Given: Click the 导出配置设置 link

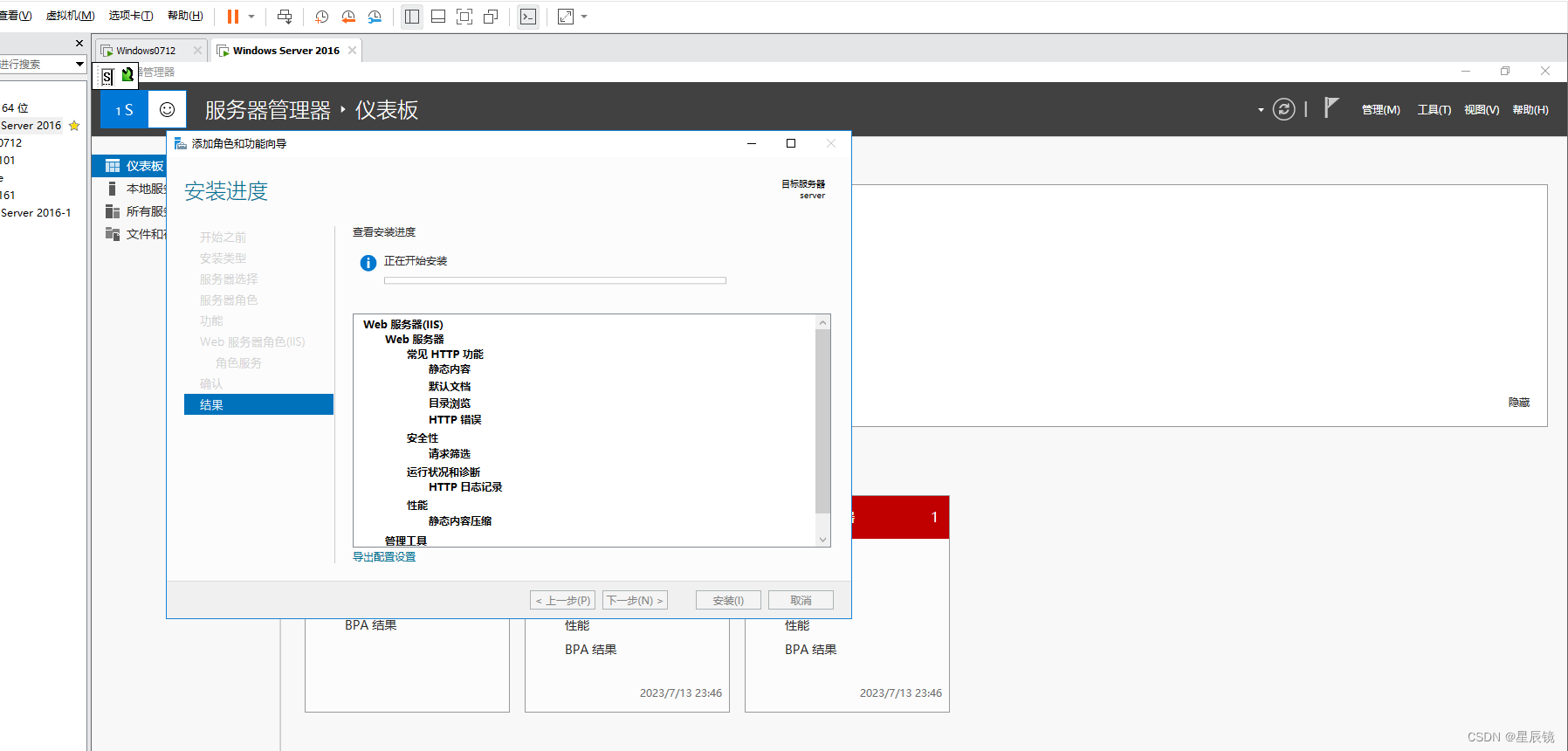Looking at the screenshot, I should tap(384, 557).
